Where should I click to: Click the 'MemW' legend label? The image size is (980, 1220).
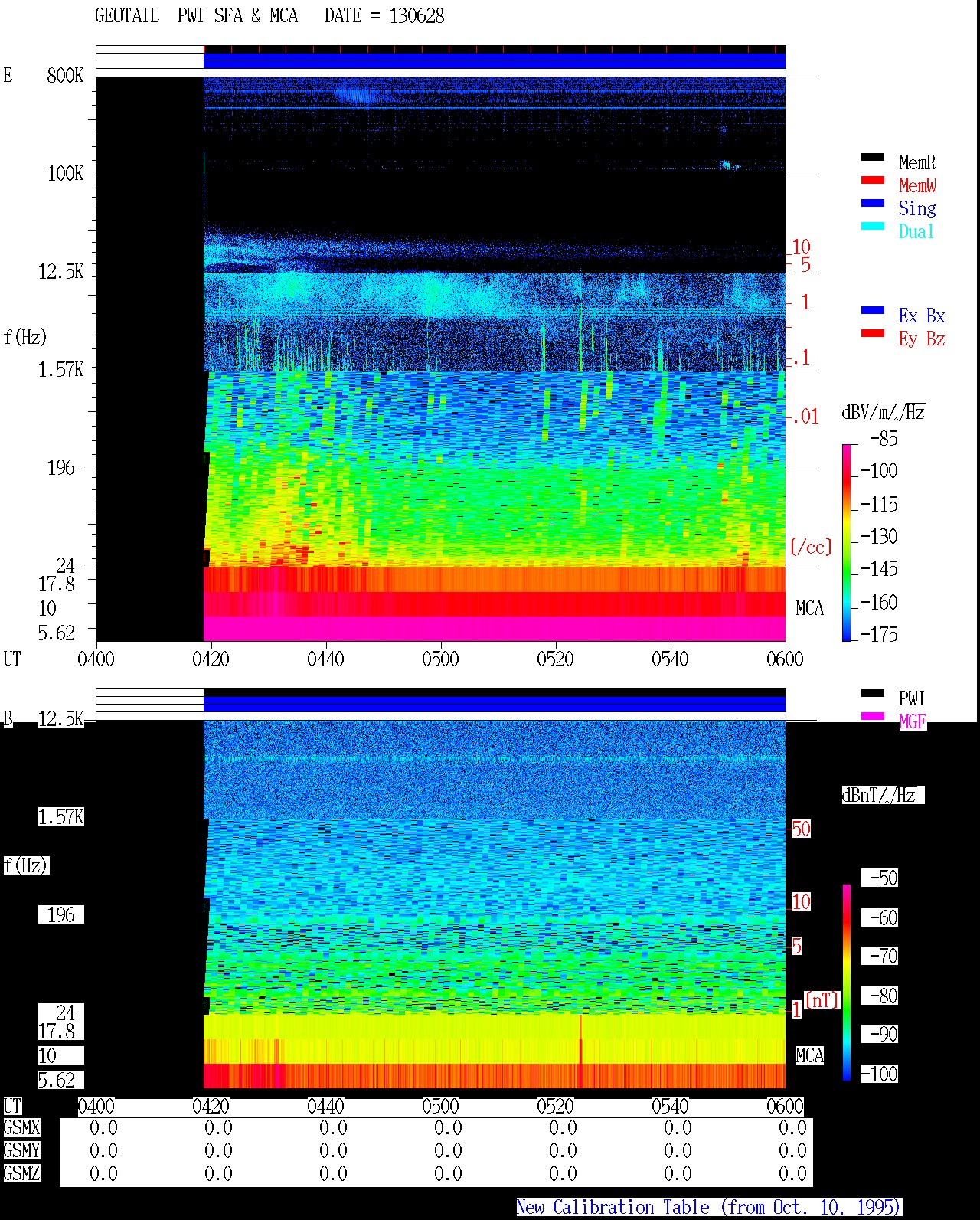point(917,185)
